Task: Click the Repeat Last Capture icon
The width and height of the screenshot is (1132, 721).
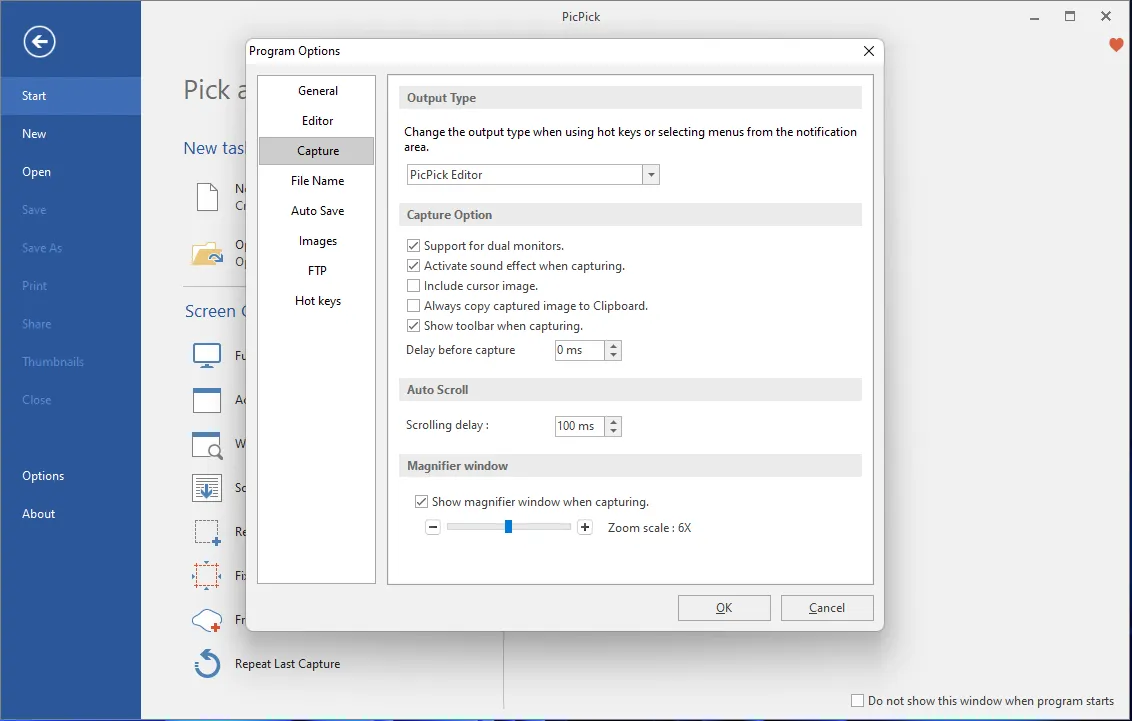Action: coord(206,663)
